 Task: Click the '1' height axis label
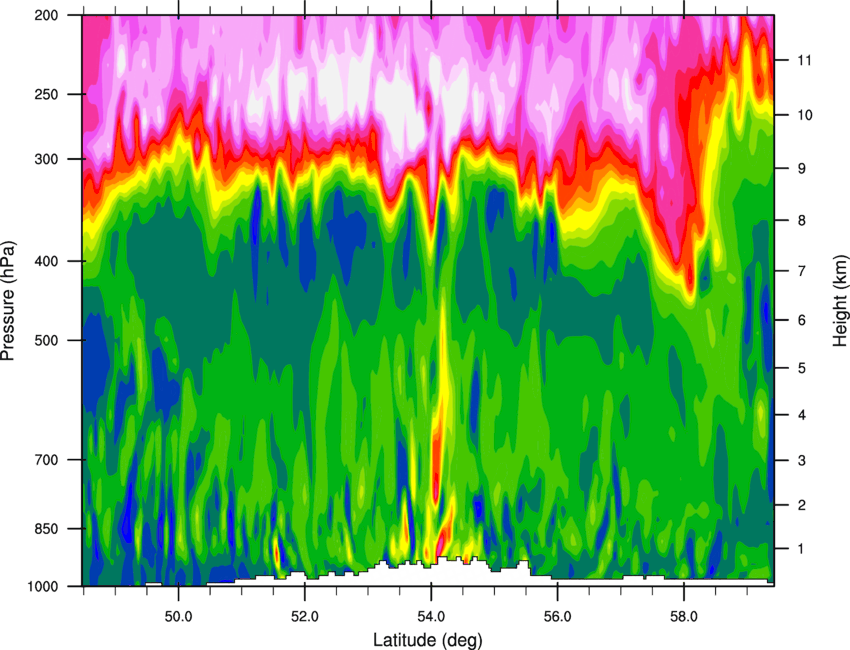point(802,549)
